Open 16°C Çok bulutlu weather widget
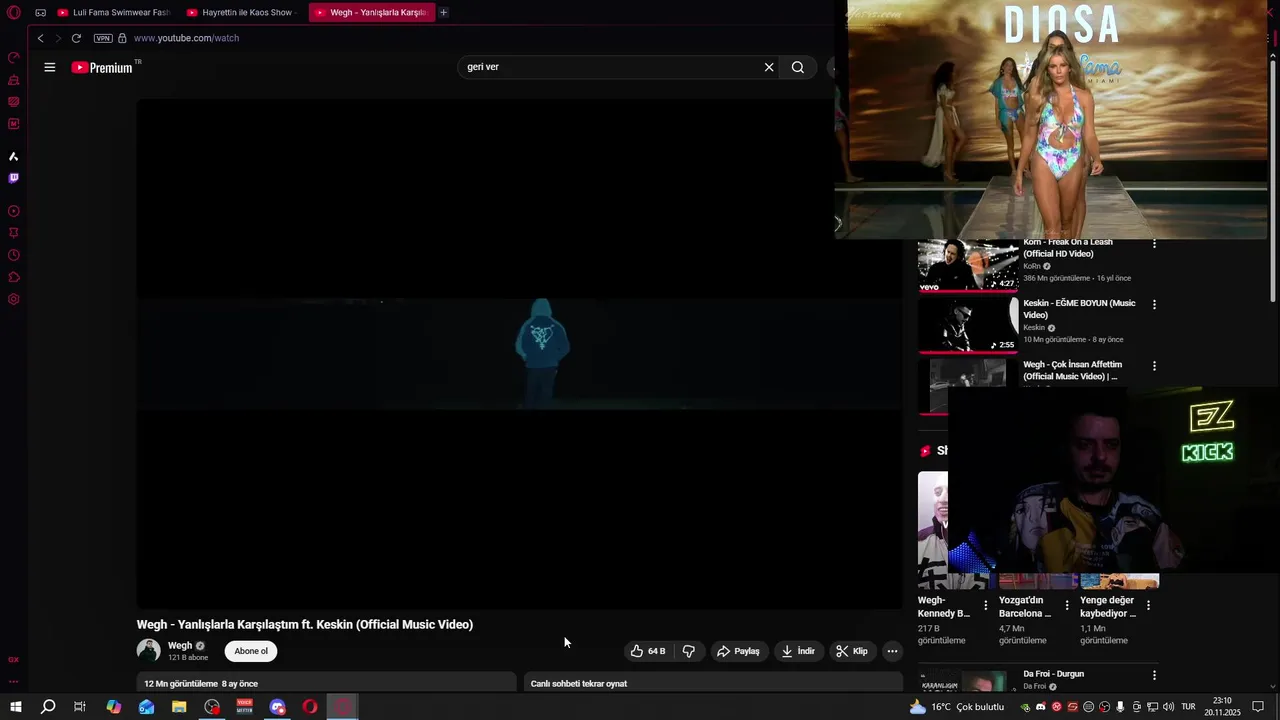Viewport: 1280px width, 720px height. point(957,707)
